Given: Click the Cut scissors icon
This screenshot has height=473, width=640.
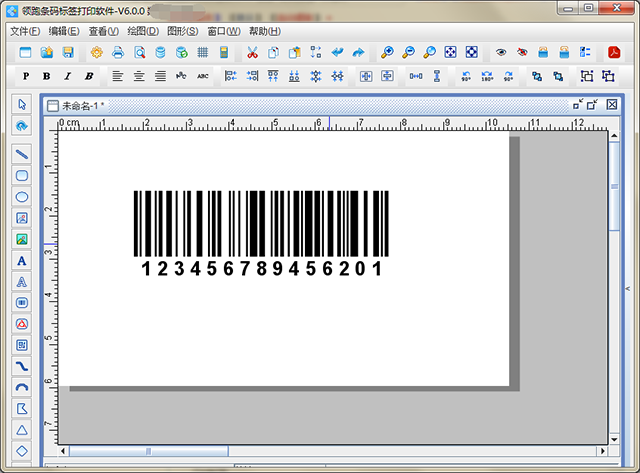Looking at the screenshot, I should pyautogui.click(x=252, y=52).
